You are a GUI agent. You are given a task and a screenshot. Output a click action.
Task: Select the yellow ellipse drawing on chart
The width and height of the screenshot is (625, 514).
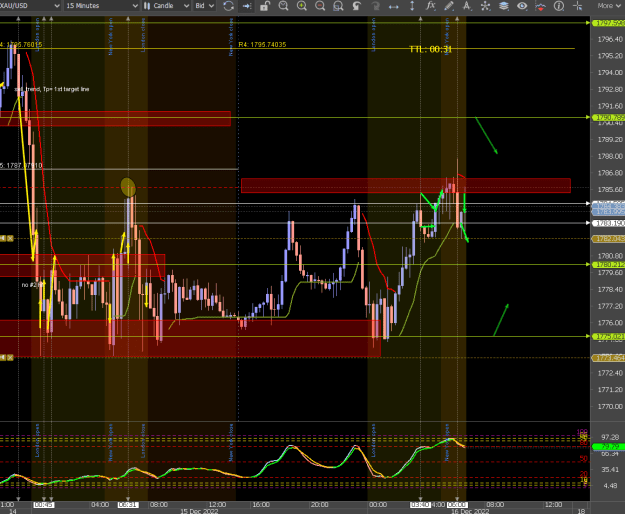pyautogui.click(x=128, y=187)
